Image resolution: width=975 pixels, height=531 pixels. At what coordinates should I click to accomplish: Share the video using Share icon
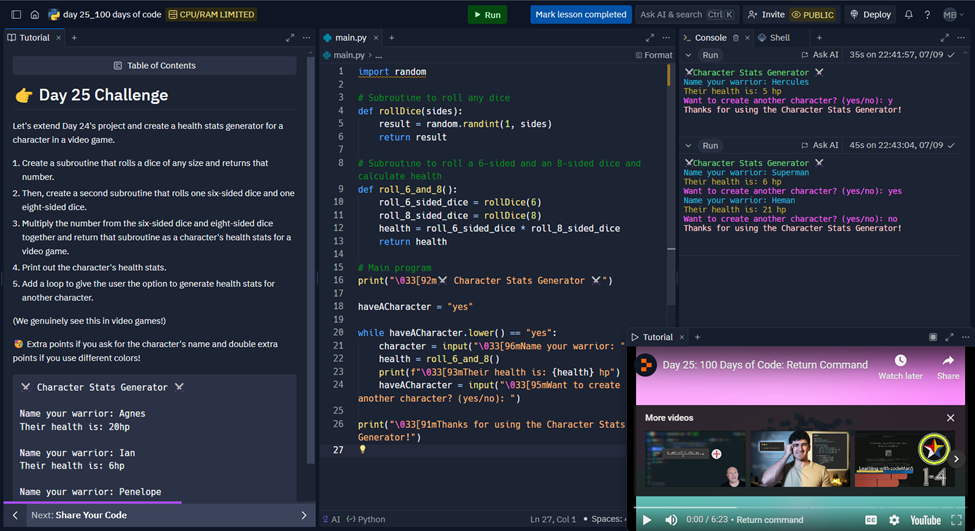click(948, 367)
